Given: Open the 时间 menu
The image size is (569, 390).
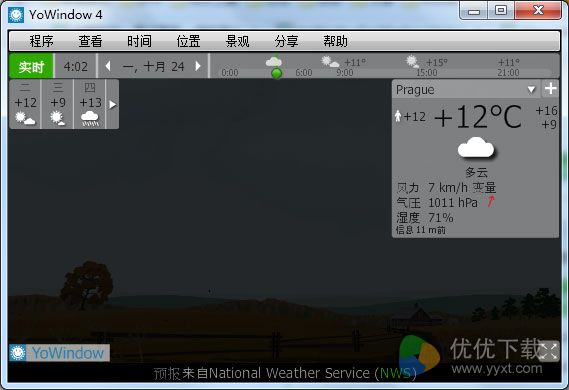Looking at the screenshot, I should coord(139,41).
